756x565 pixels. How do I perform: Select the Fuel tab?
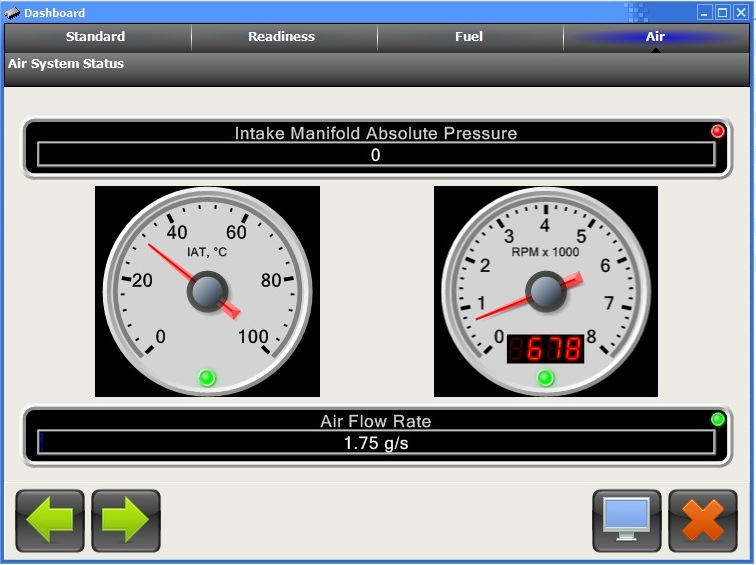coord(469,37)
